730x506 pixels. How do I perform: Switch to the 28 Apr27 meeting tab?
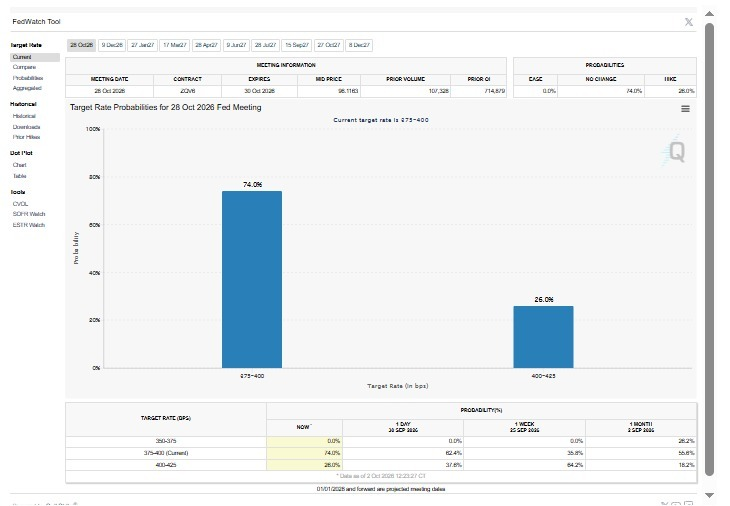(x=206, y=45)
